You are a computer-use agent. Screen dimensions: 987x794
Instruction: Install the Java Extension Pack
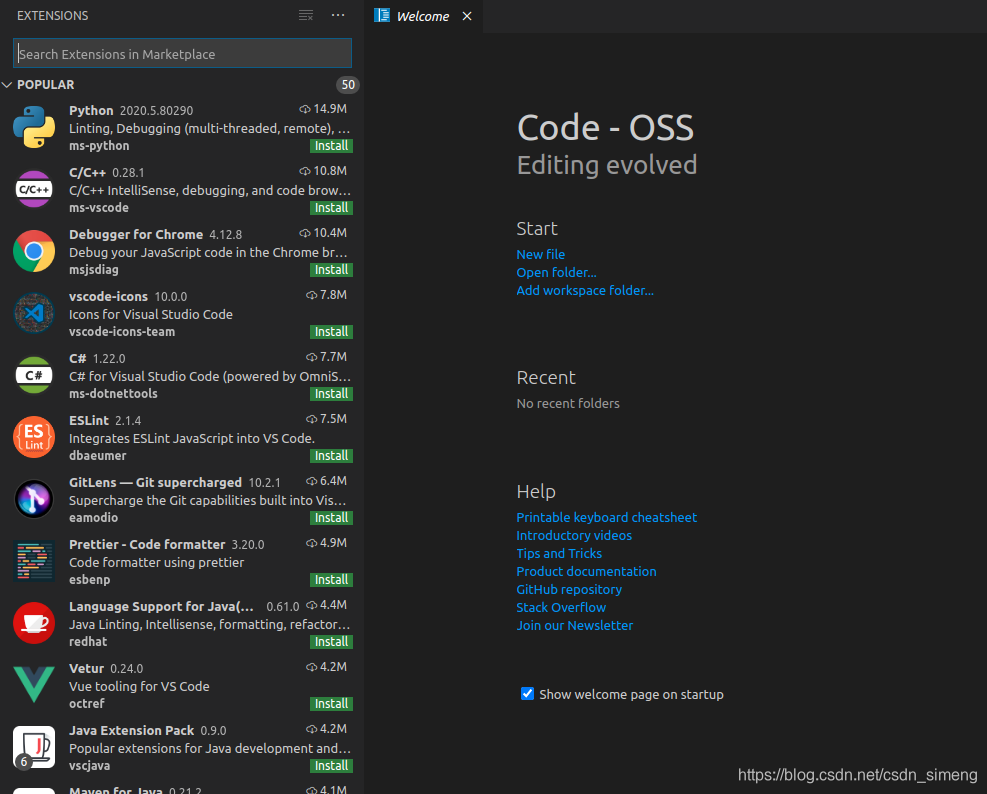tap(331, 766)
